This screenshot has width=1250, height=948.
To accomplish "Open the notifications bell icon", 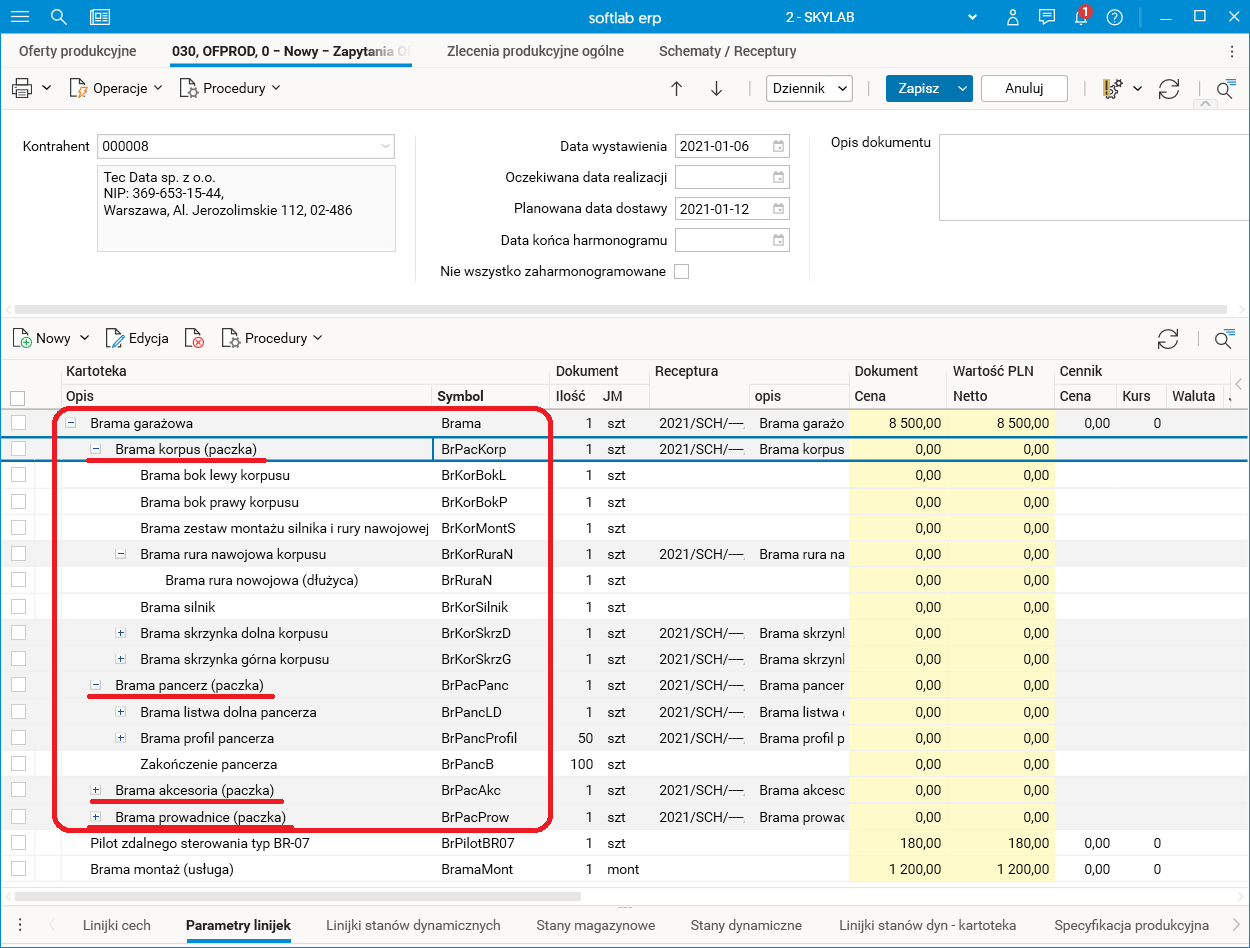I will pos(1080,17).
